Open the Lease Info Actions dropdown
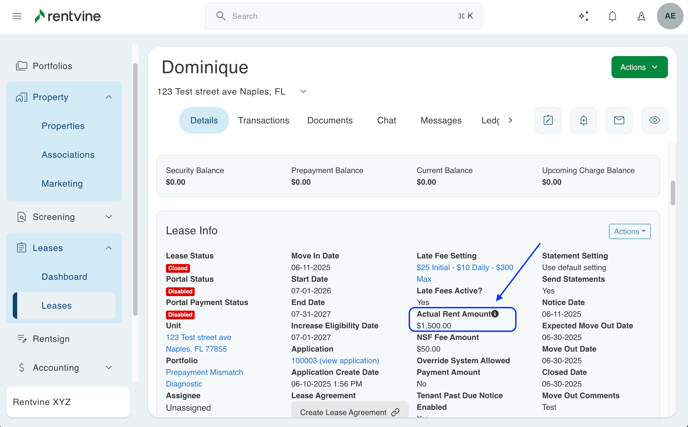 (629, 231)
